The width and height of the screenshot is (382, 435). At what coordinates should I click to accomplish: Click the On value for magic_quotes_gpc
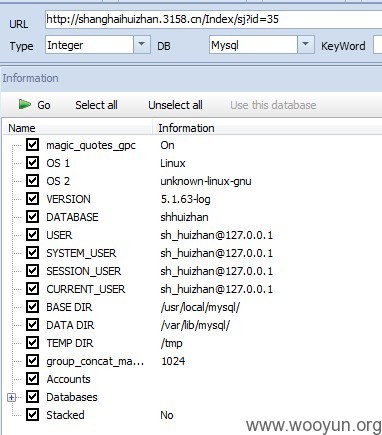click(x=167, y=145)
